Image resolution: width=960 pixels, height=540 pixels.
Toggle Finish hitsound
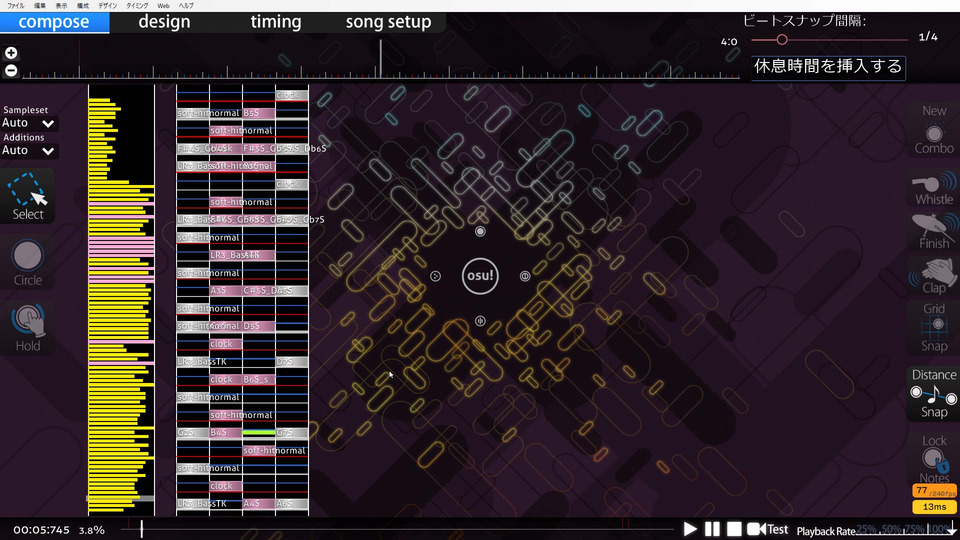pyautogui.click(x=934, y=231)
